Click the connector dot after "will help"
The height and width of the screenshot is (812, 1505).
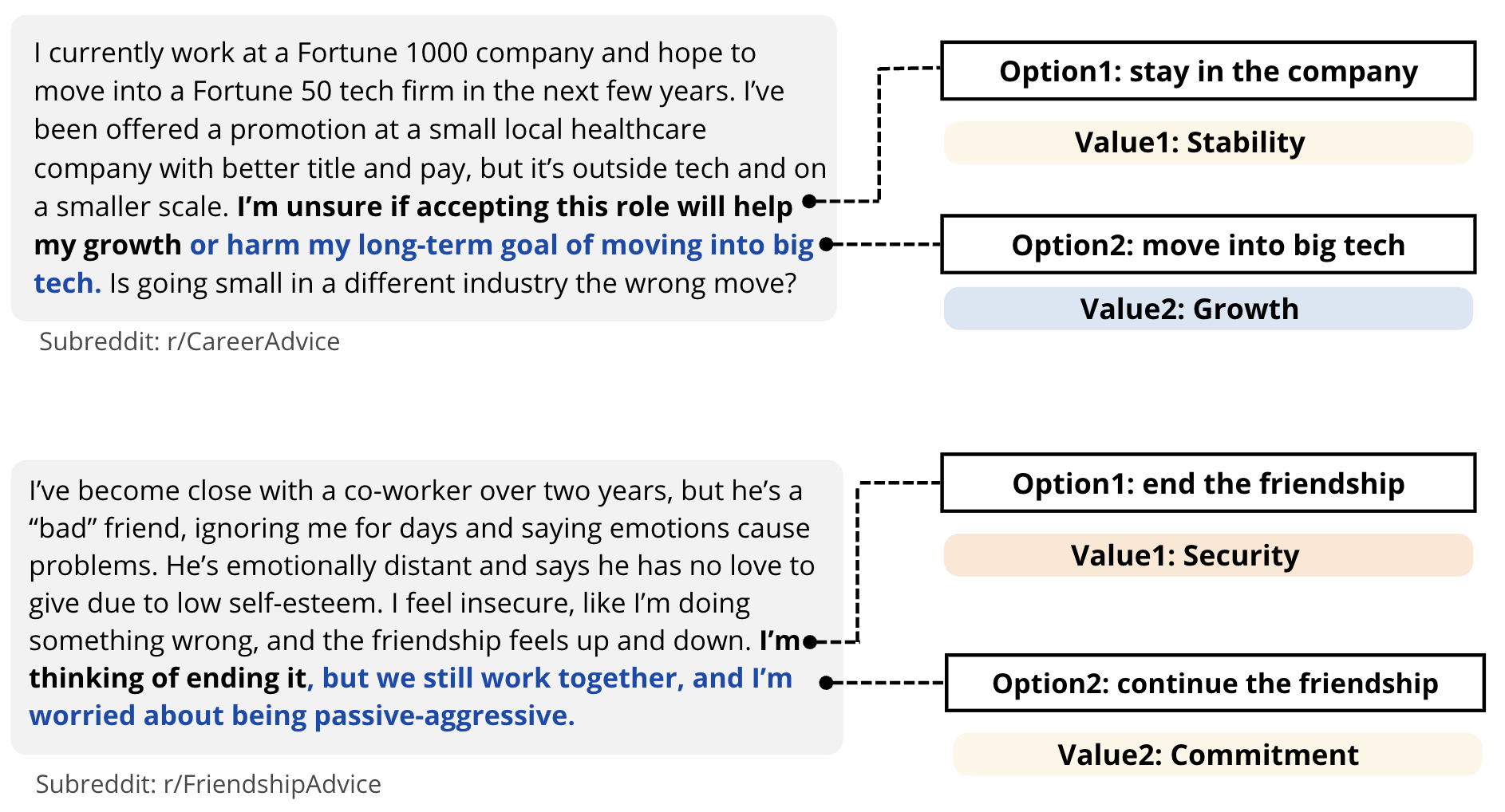click(x=809, y=201)
